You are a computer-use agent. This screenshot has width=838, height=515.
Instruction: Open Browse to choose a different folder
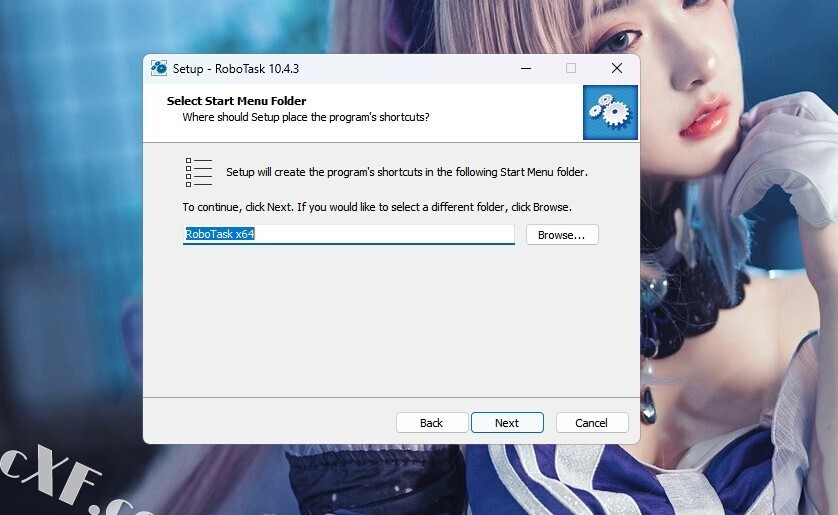pos(562,235)
